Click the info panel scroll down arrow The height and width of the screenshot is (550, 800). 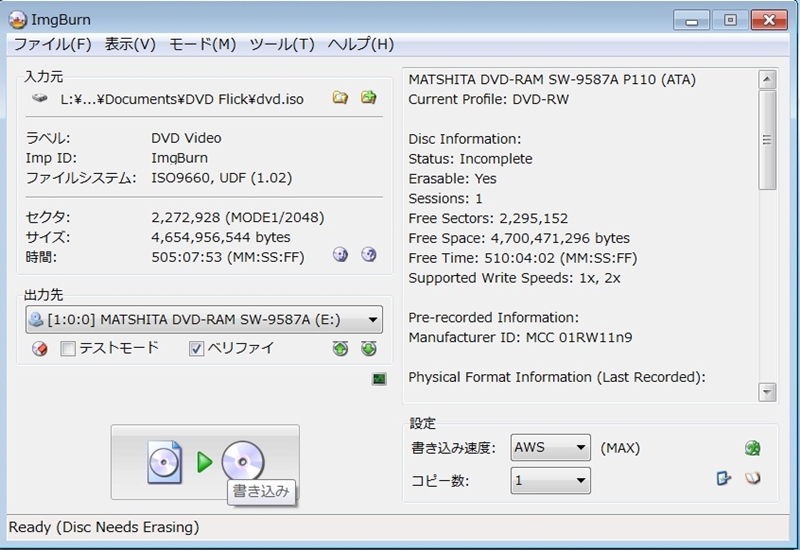[767, 392]
